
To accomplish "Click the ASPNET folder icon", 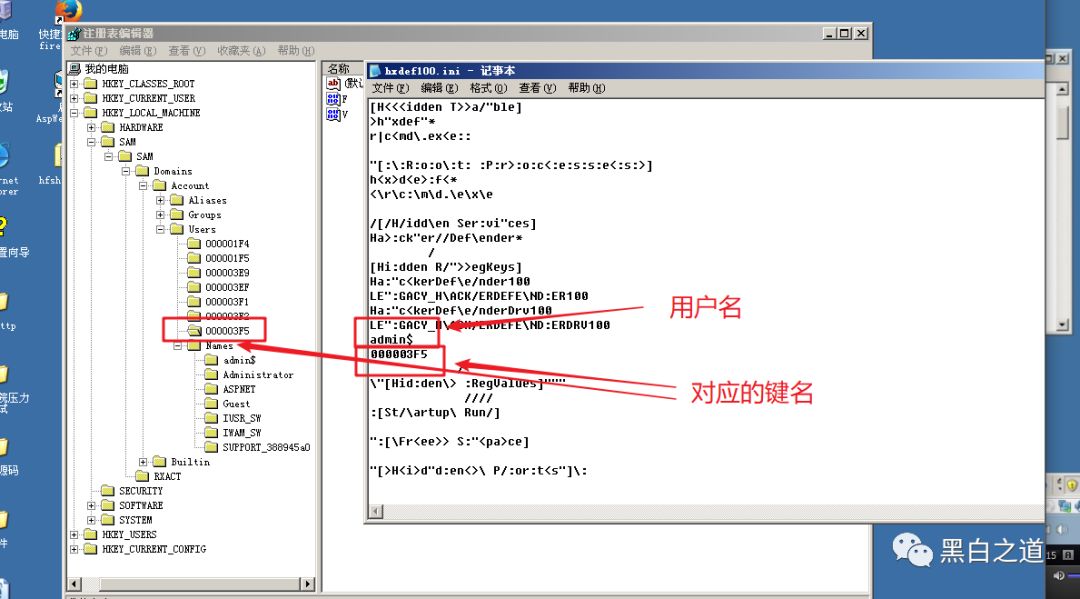I will [x=211, y=389].
